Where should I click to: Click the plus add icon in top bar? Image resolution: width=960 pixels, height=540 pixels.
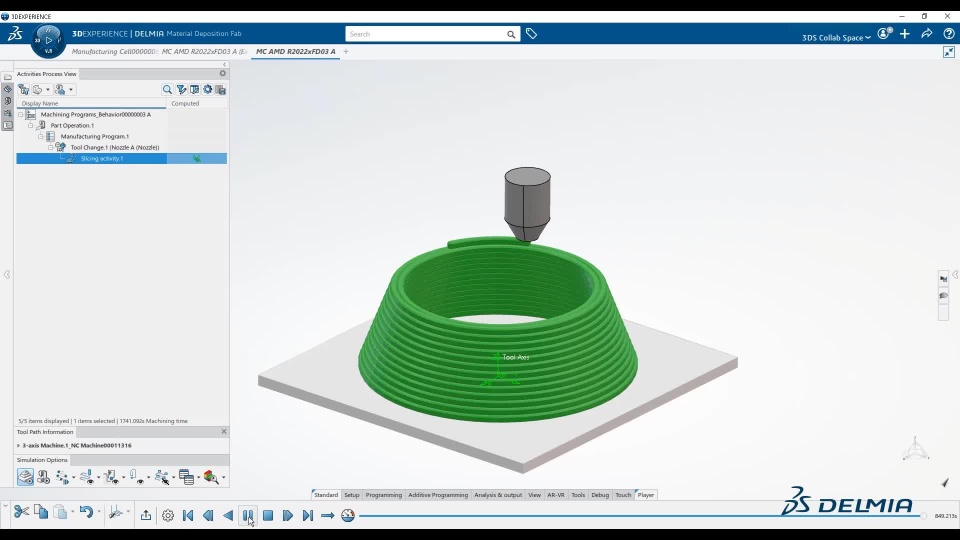[905, 34]
